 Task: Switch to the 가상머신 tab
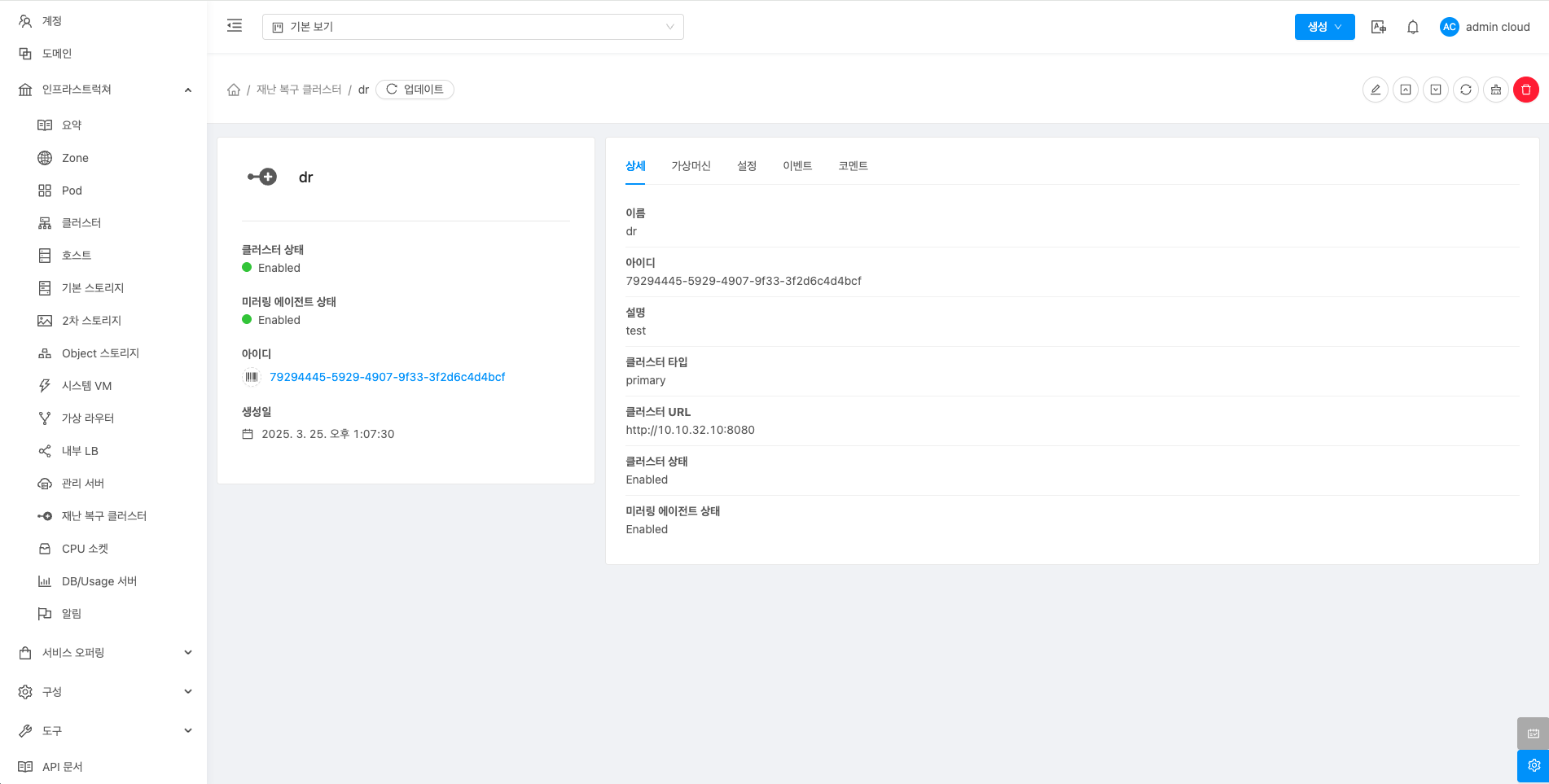coord(691,166)
